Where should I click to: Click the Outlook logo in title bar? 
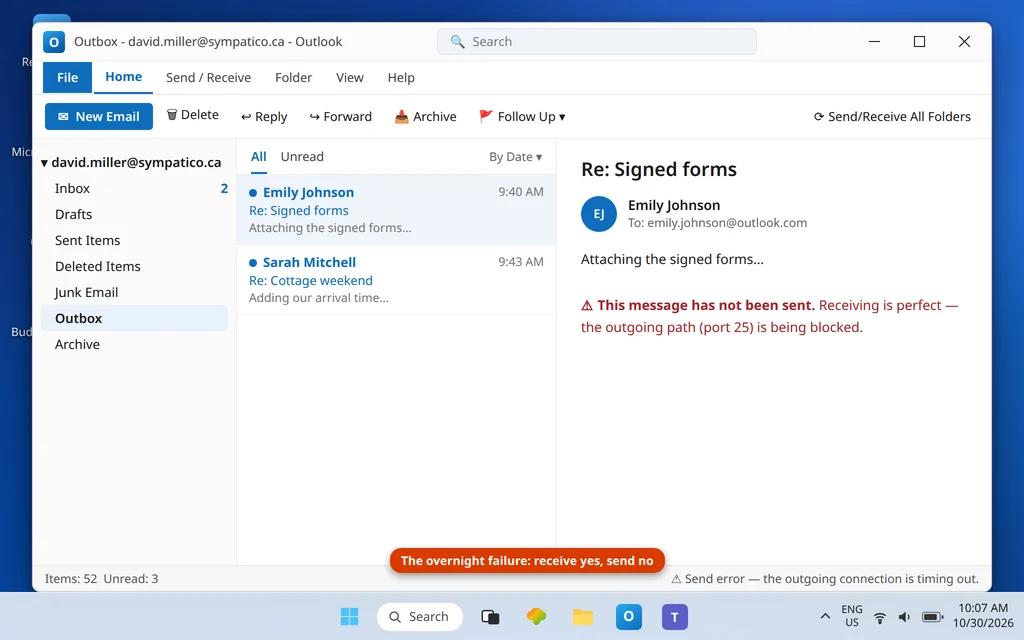(54, 42)
